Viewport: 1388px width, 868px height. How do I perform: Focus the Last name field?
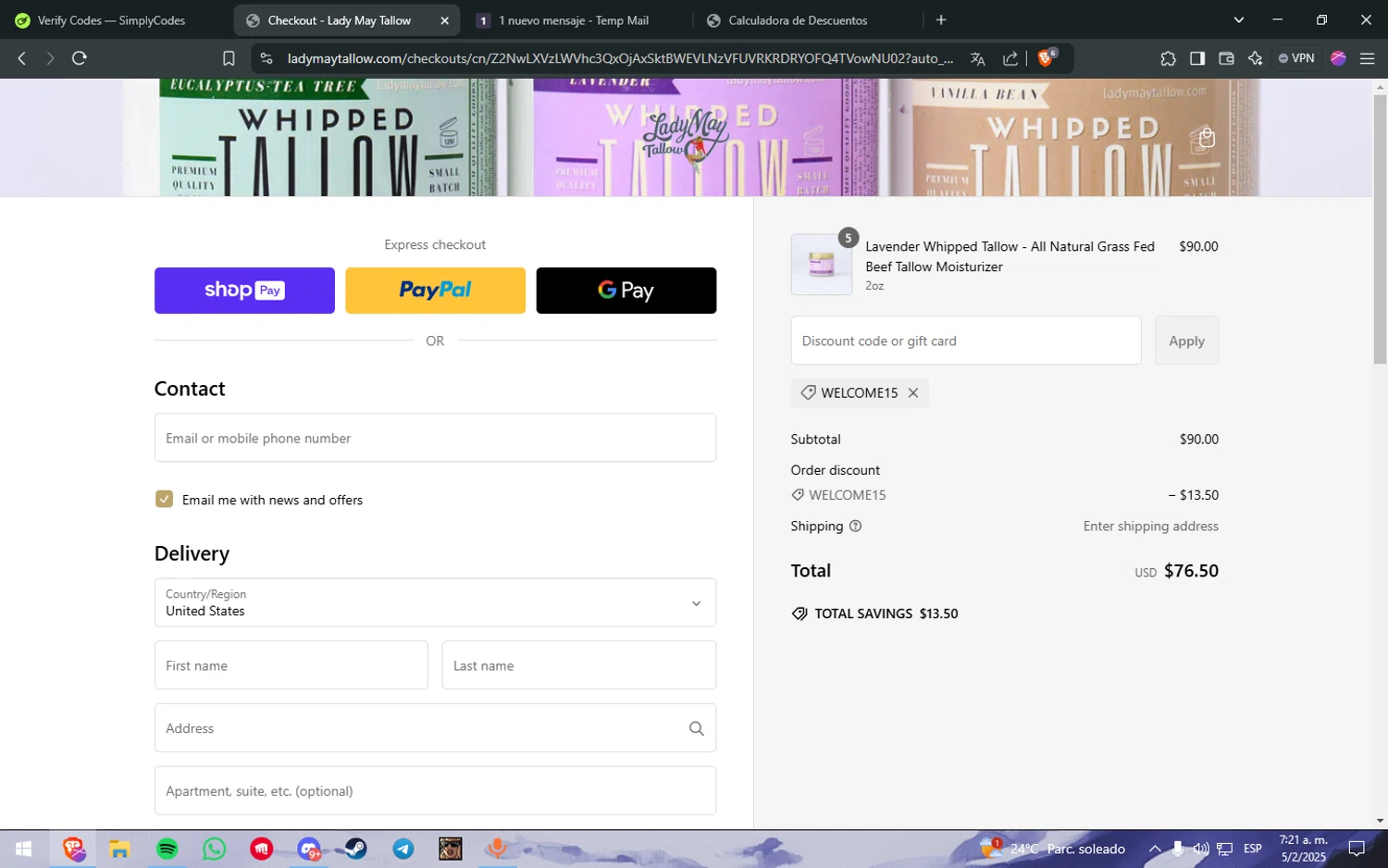(x=578, y=665)
